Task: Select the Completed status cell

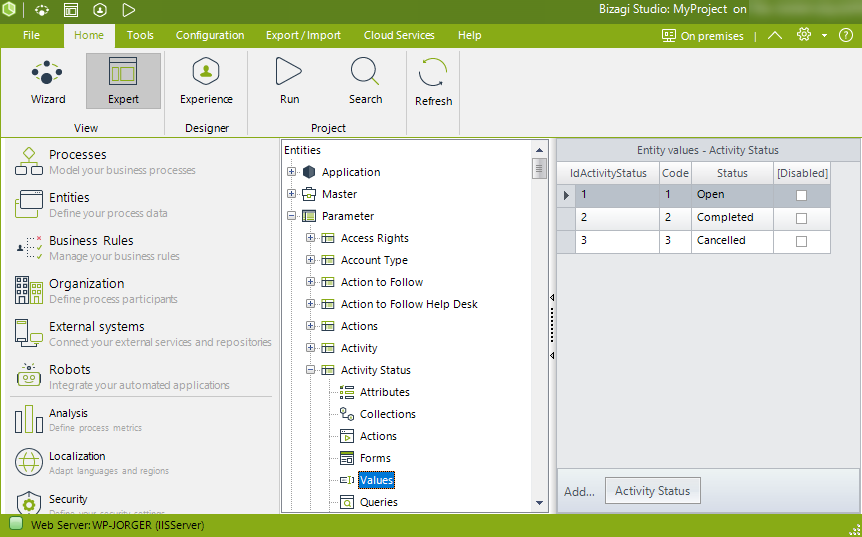Action: 732,218
